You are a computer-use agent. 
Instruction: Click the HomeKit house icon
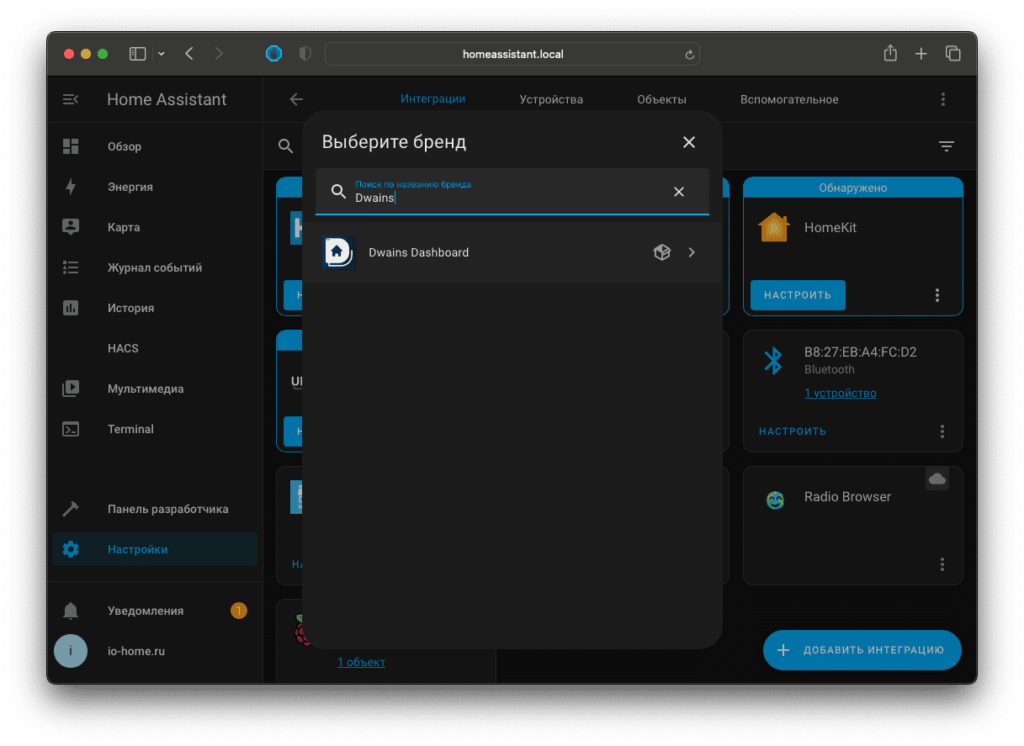[x=774, y=227]
